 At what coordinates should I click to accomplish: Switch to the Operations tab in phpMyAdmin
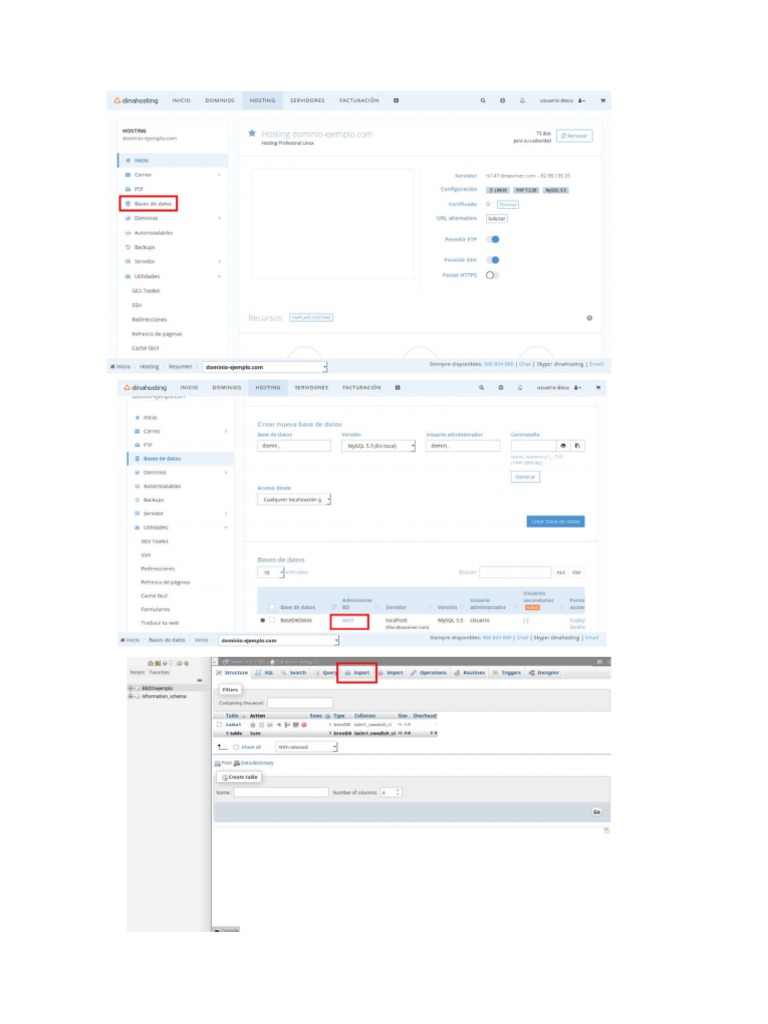[428, 673]
